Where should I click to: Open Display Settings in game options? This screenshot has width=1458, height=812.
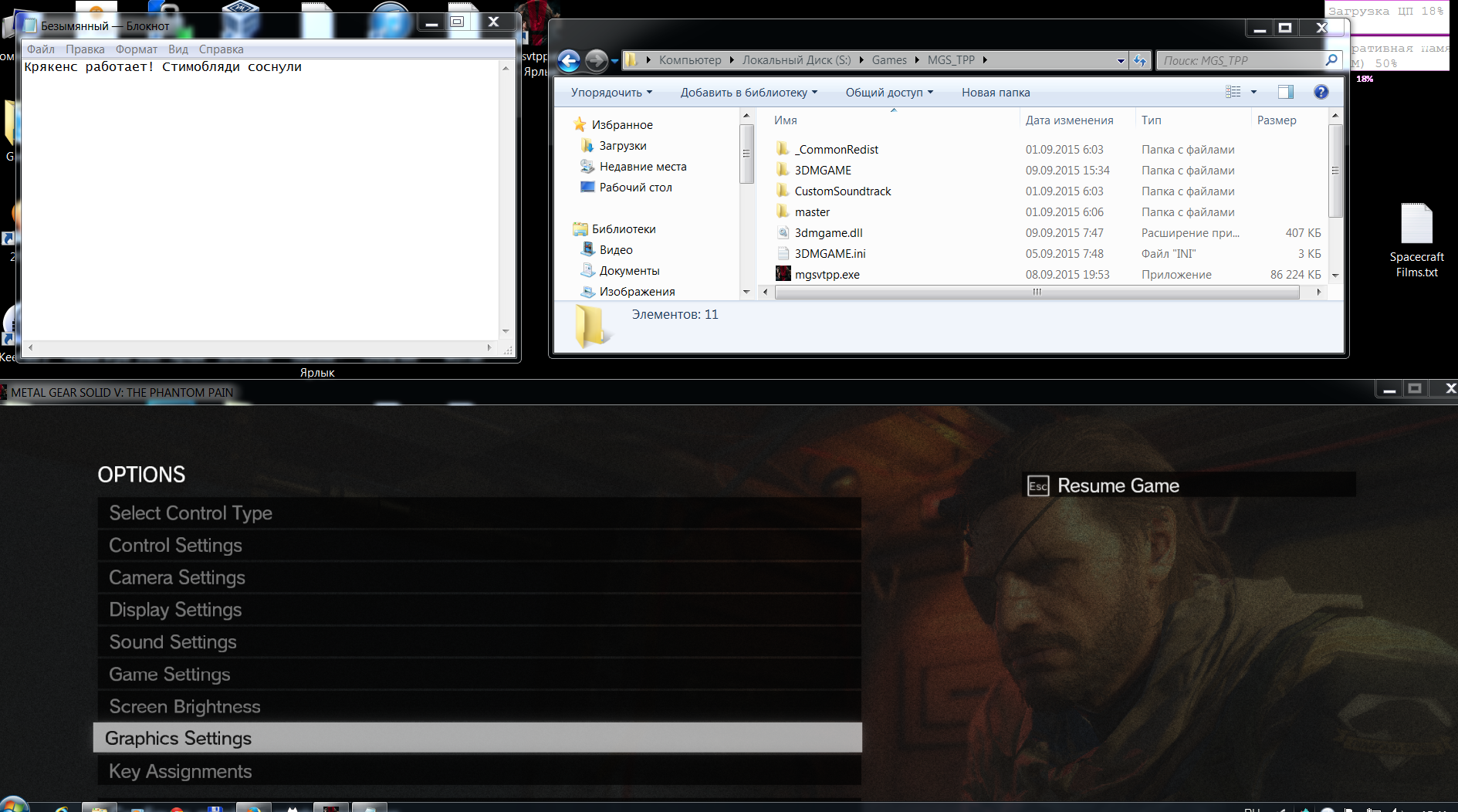click(x=479, y=609)
